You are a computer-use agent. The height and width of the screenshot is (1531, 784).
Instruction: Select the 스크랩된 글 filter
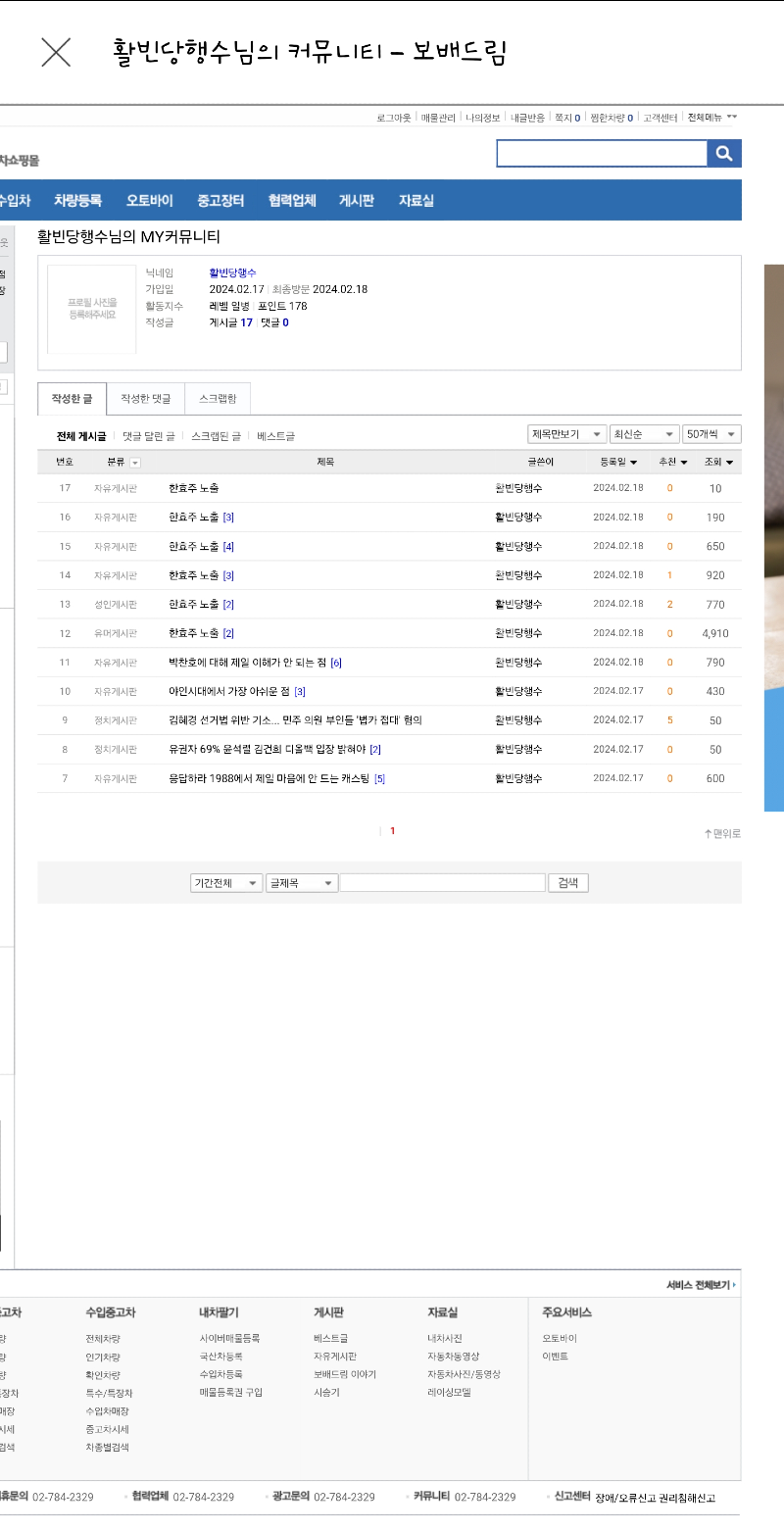(216, 436)
